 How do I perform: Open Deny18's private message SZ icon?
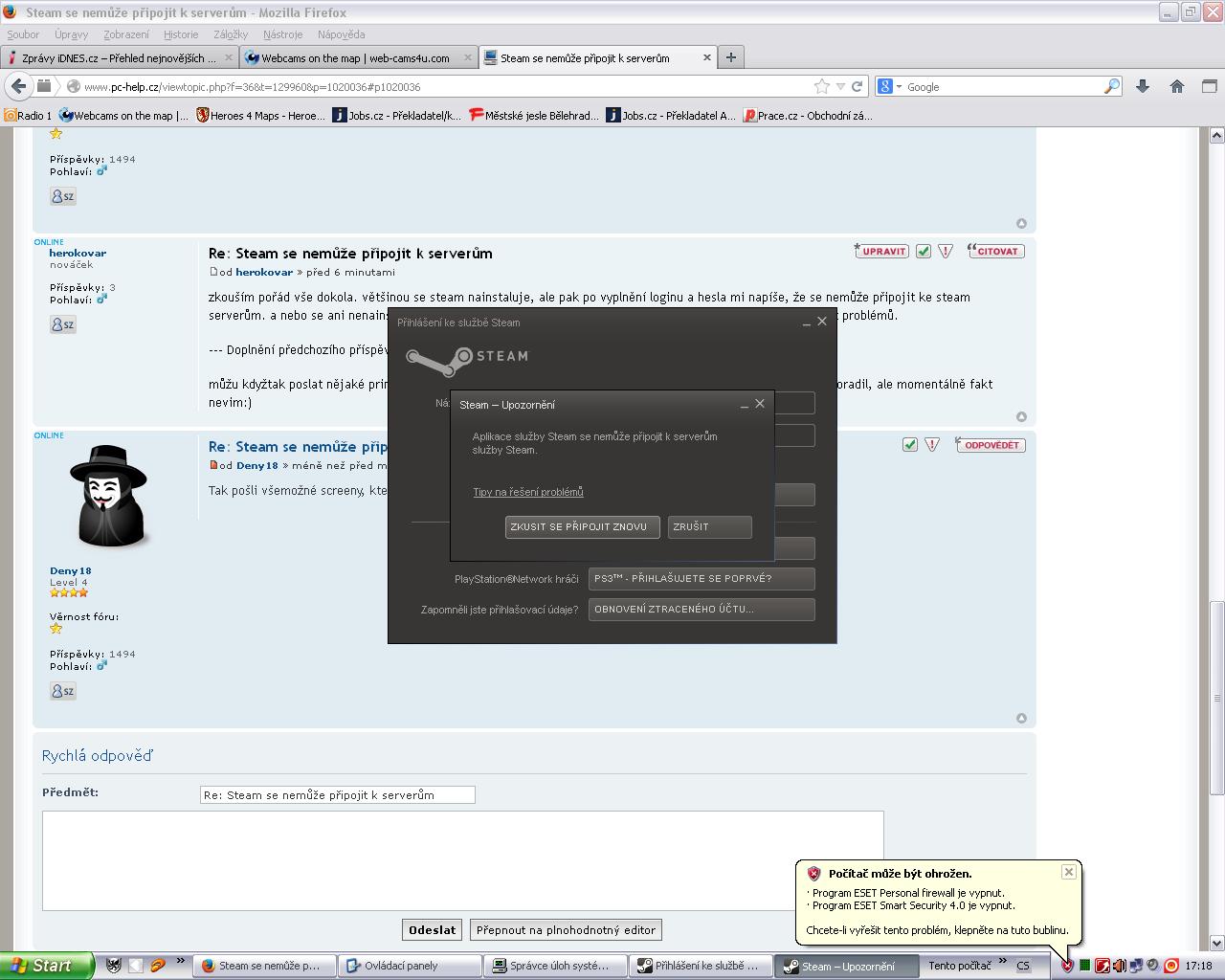62,691
